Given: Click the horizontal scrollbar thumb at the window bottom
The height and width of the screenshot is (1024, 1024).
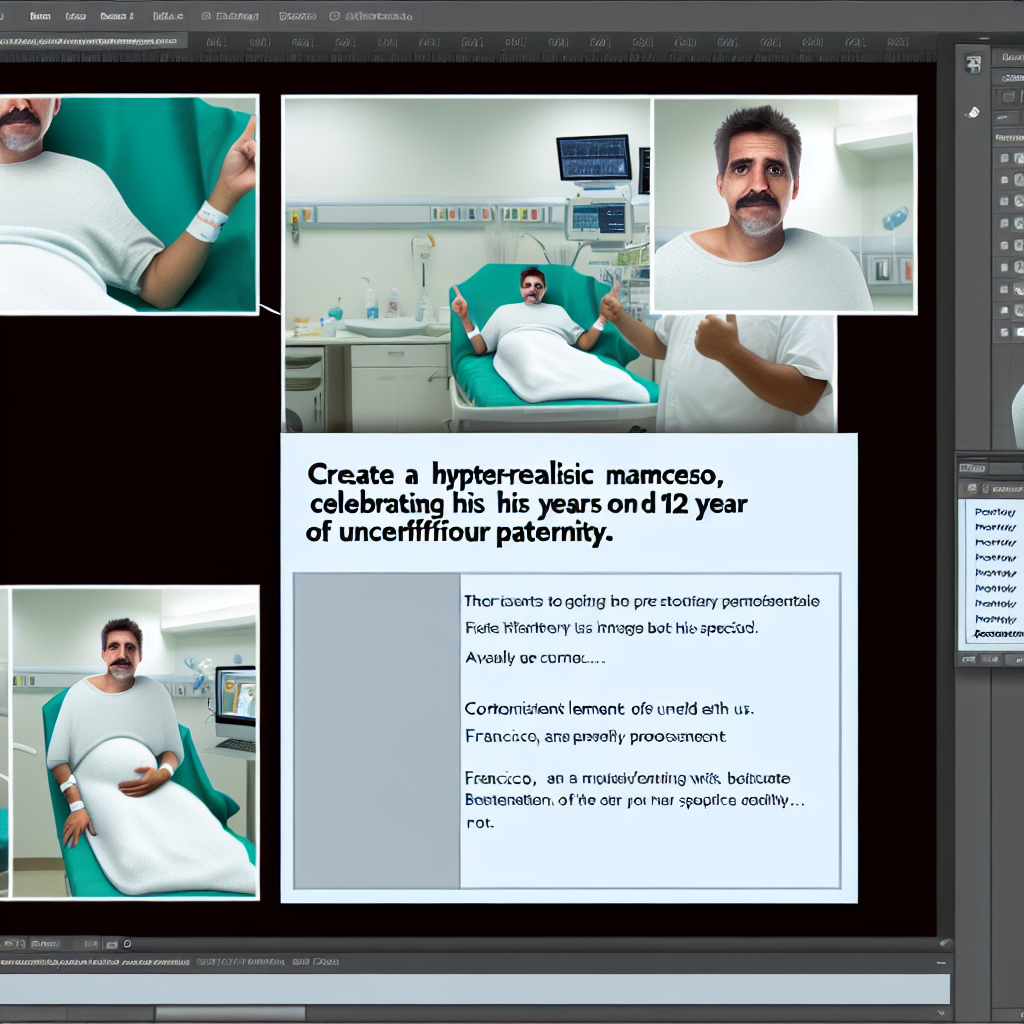Looking at the screenshot, I should (230, 1013).
